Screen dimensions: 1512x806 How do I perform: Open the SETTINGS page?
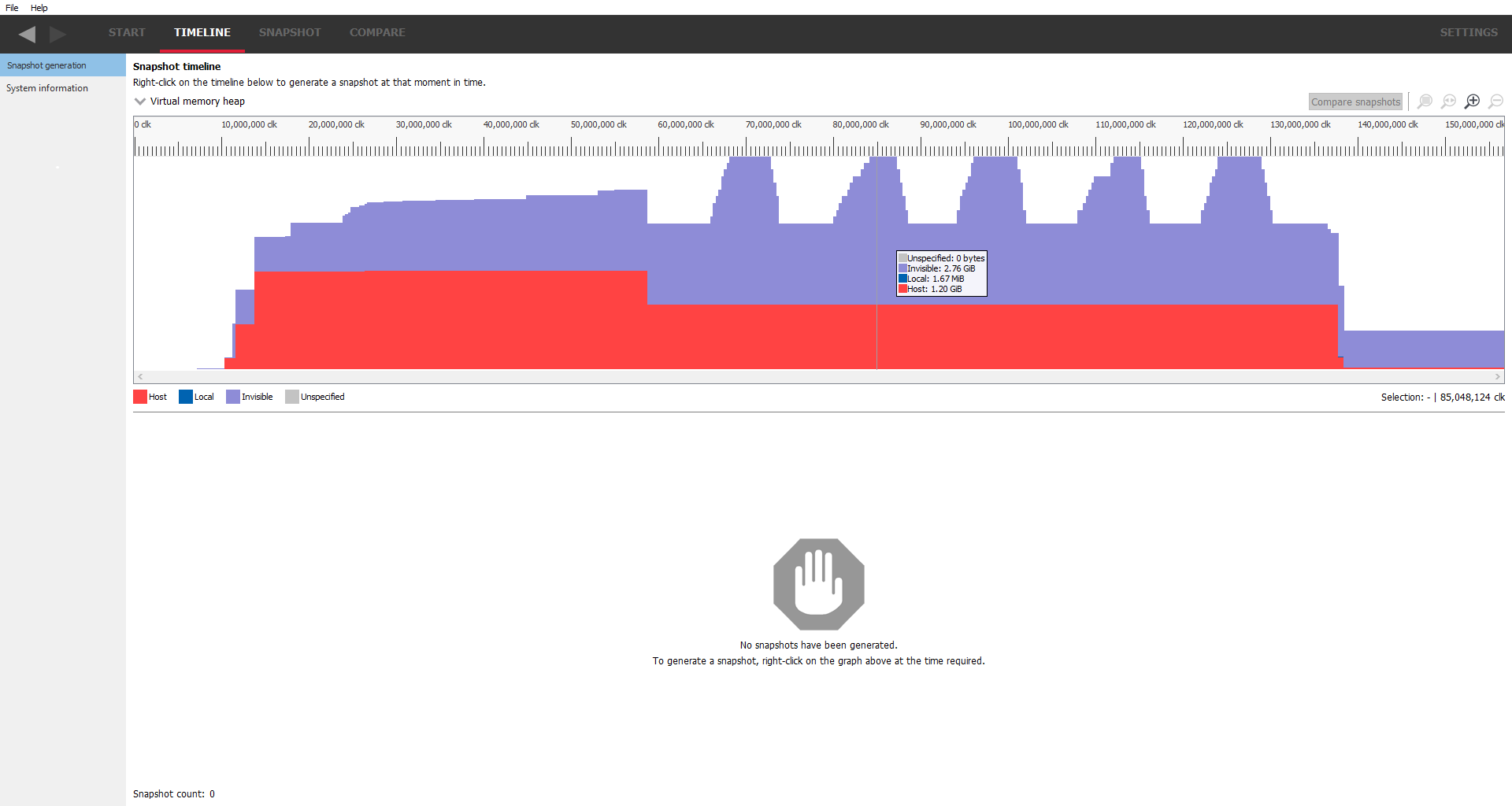click(1469, 32)
